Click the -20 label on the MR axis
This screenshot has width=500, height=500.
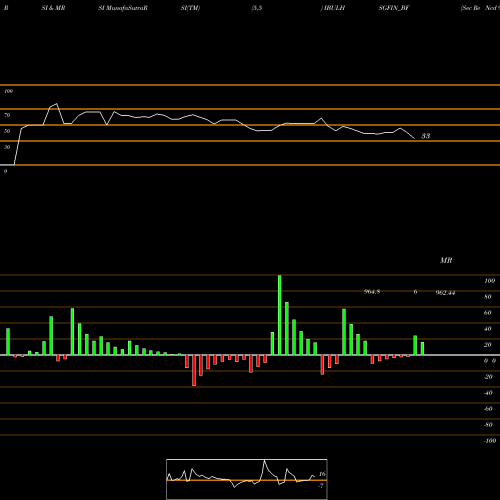[488, 377]
